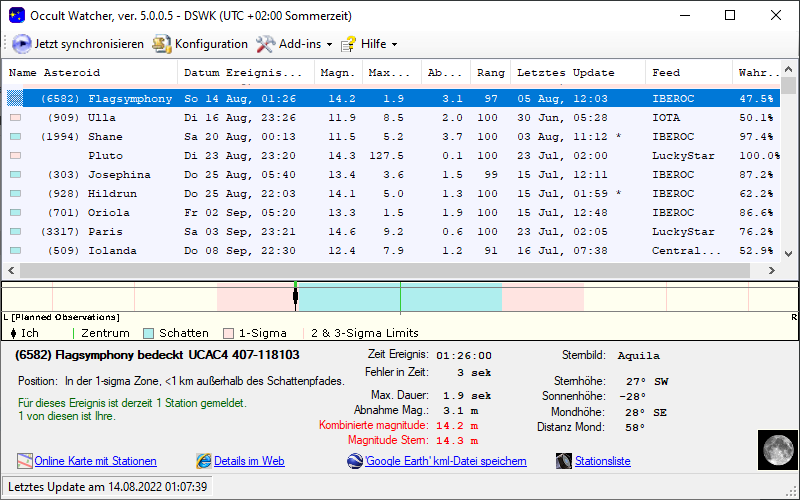Toggle the status box for Ulla
This screenshot has width=800, height=500.
click(x=15, y=118)
